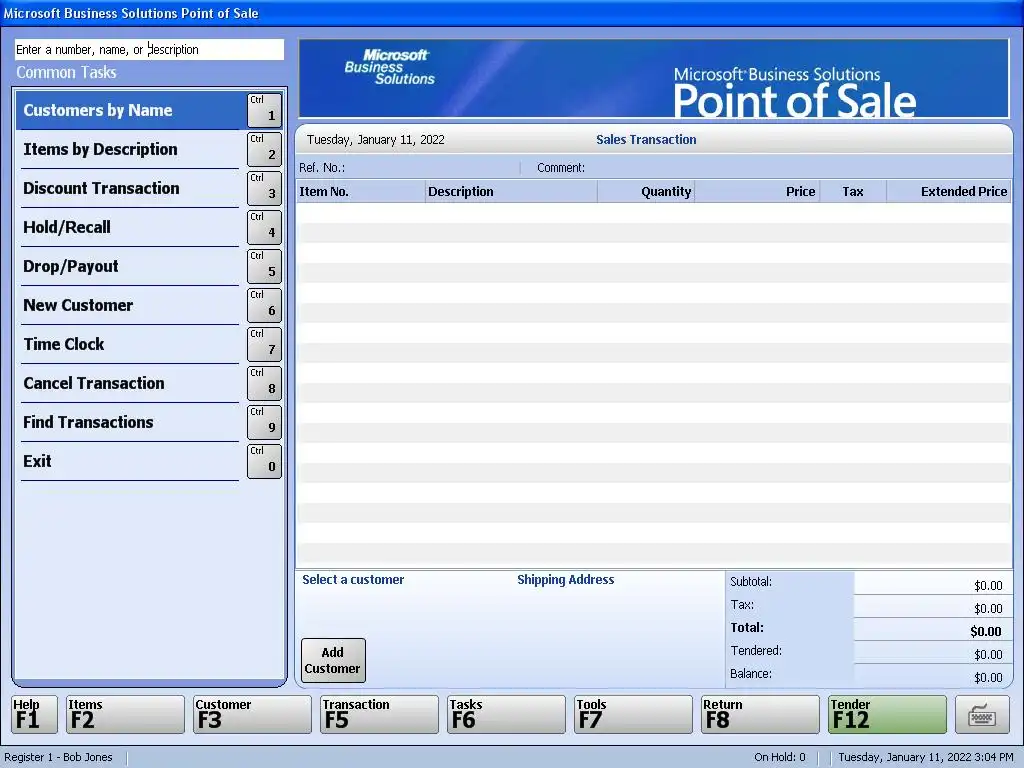The image size is (1024, 768).
Task: Open the Transaction F5 menu button
Action: point(379,714)
